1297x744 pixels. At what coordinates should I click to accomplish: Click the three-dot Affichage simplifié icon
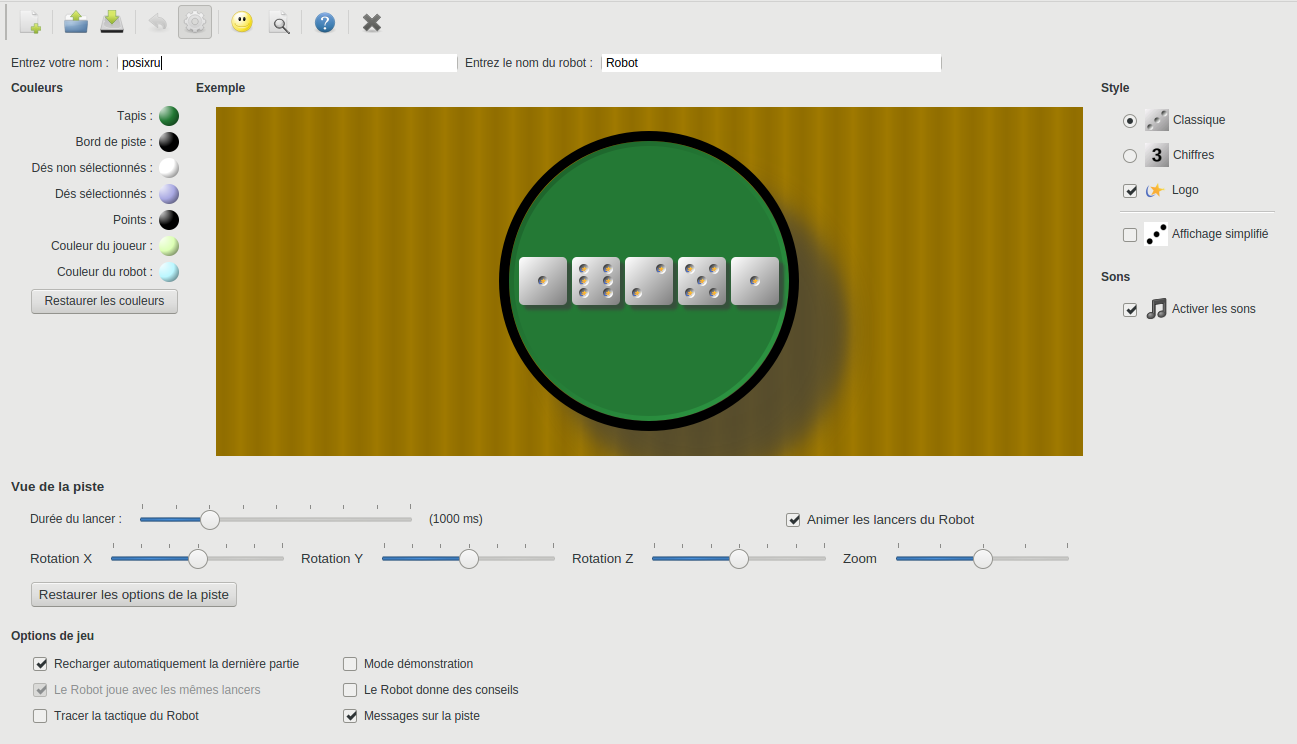pyautogui.click(x=1156, y=234)
